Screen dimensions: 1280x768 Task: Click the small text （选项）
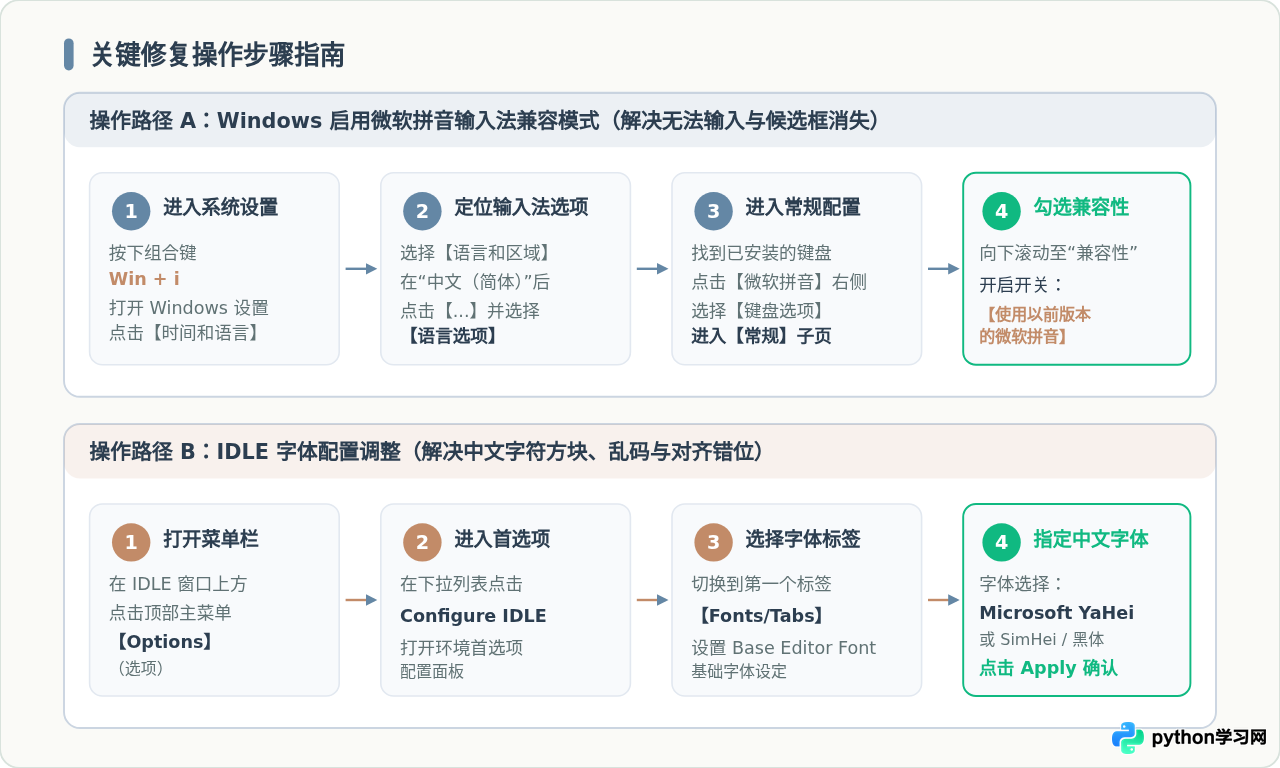point(140,668)
